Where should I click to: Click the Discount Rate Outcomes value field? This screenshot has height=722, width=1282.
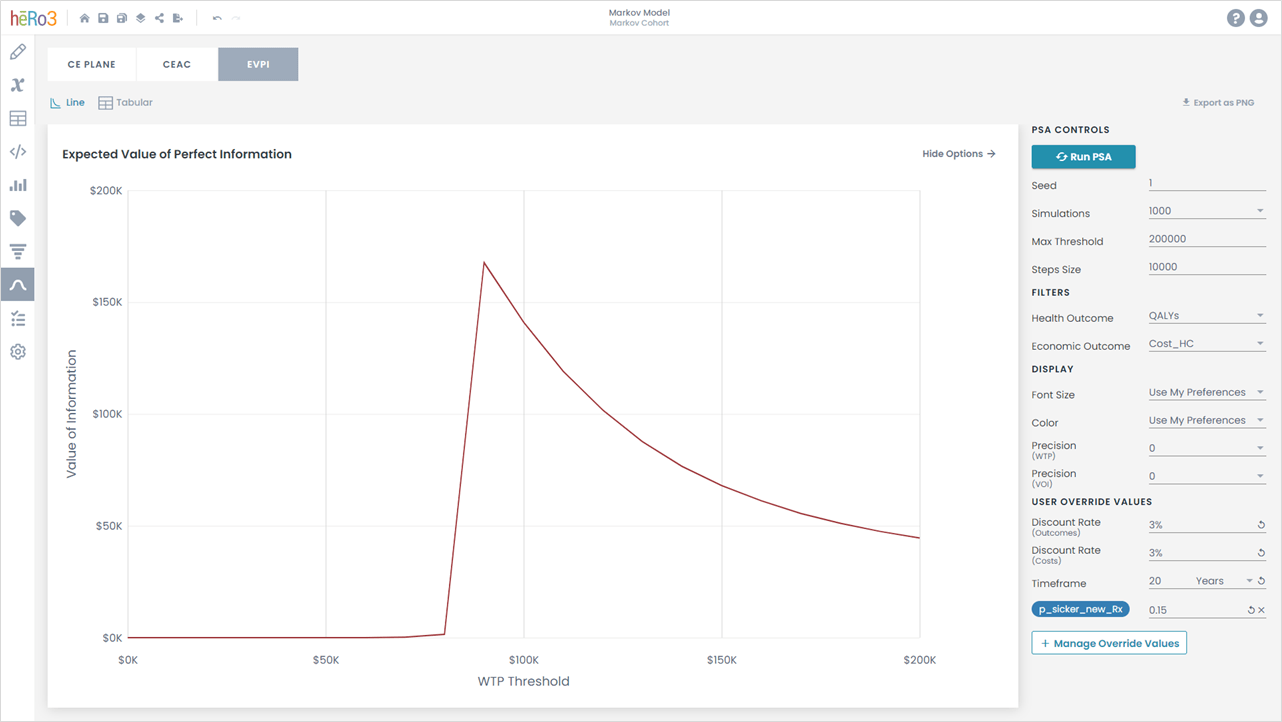click(x=1200, y=525)
